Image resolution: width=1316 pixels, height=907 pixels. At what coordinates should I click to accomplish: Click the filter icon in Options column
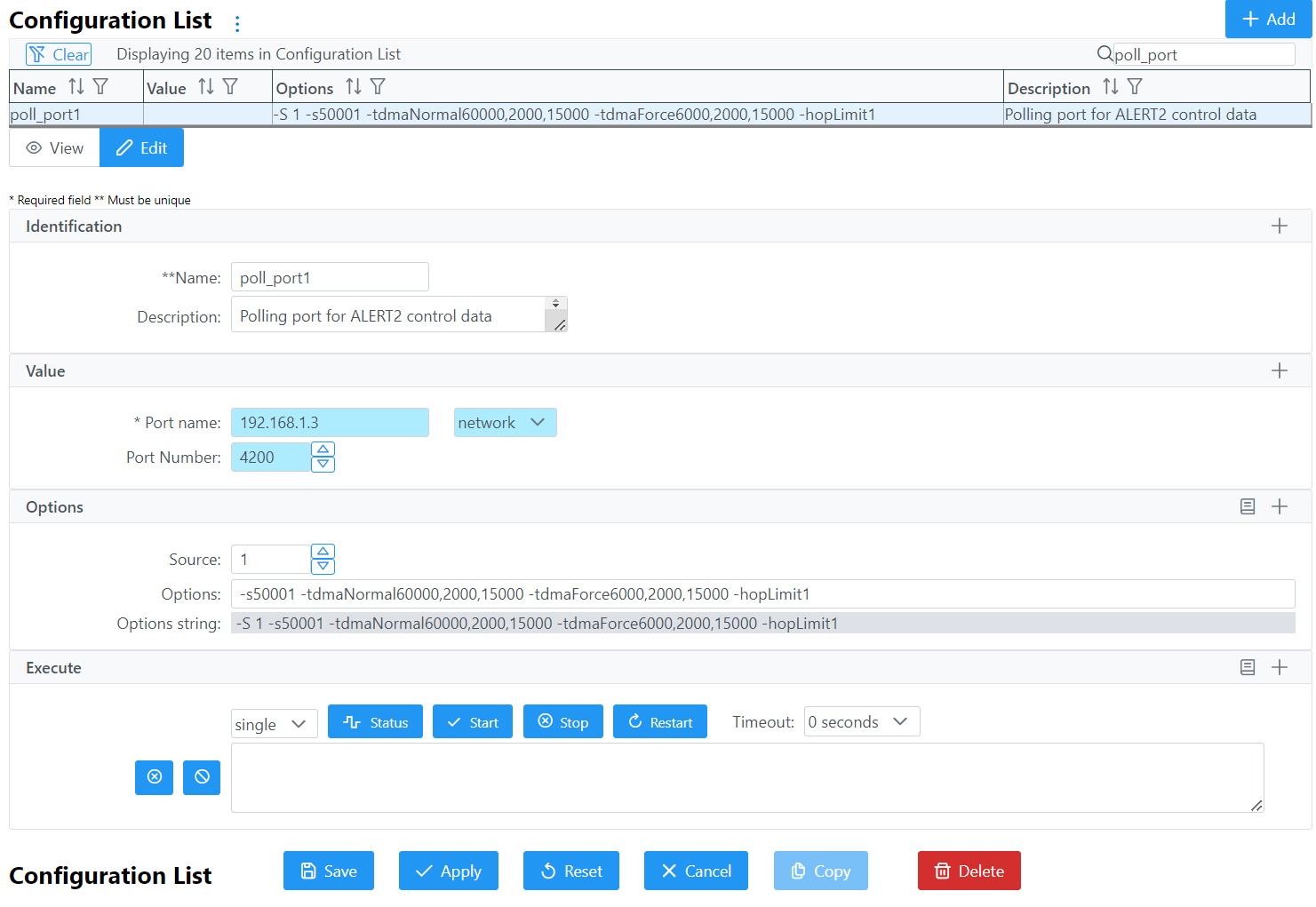(378, 87)
